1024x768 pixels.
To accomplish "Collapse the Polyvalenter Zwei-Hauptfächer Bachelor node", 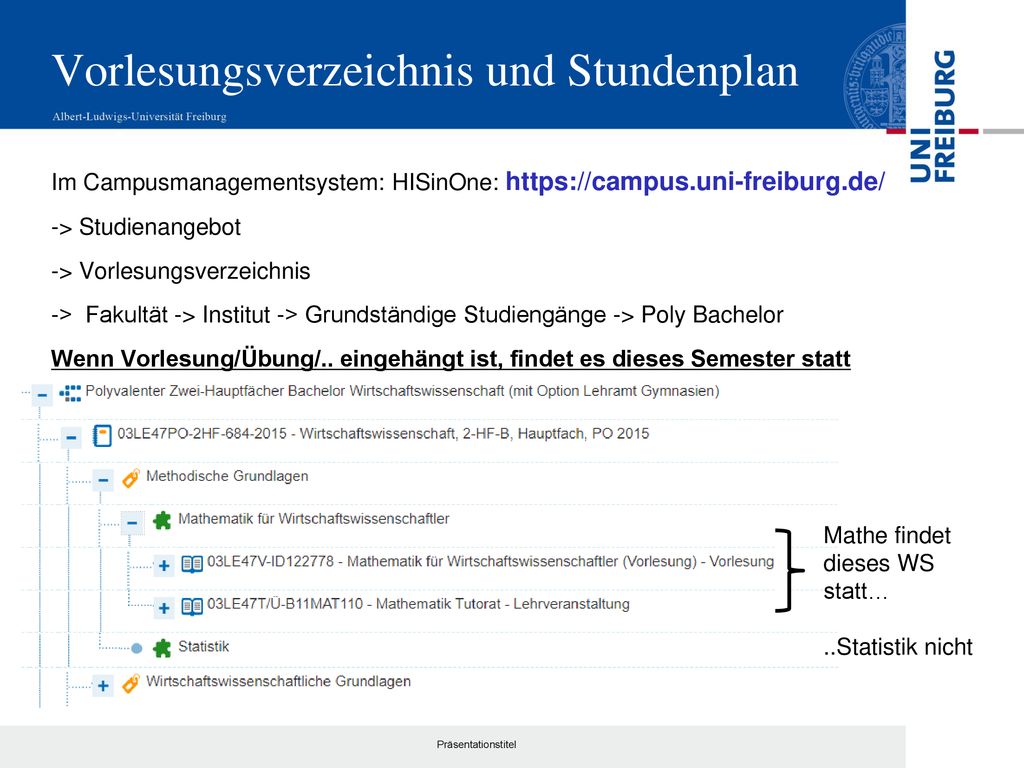I will point(42,395).
